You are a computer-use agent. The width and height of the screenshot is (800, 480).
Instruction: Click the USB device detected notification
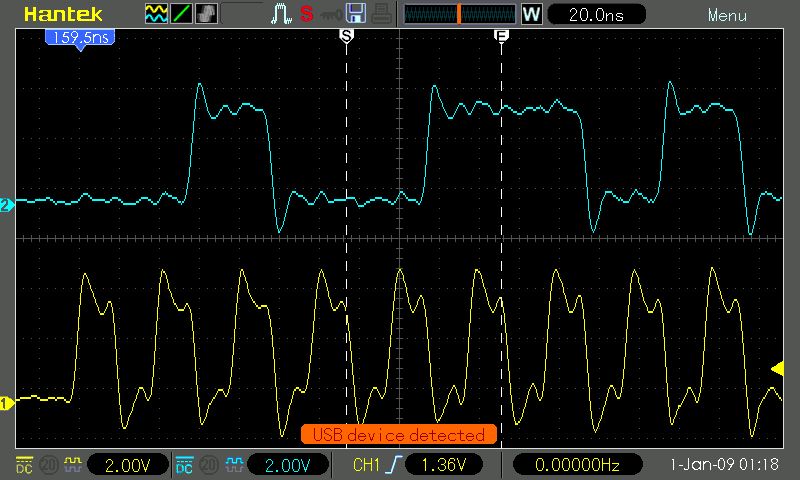pyautogui.click(x=398, y=434)
